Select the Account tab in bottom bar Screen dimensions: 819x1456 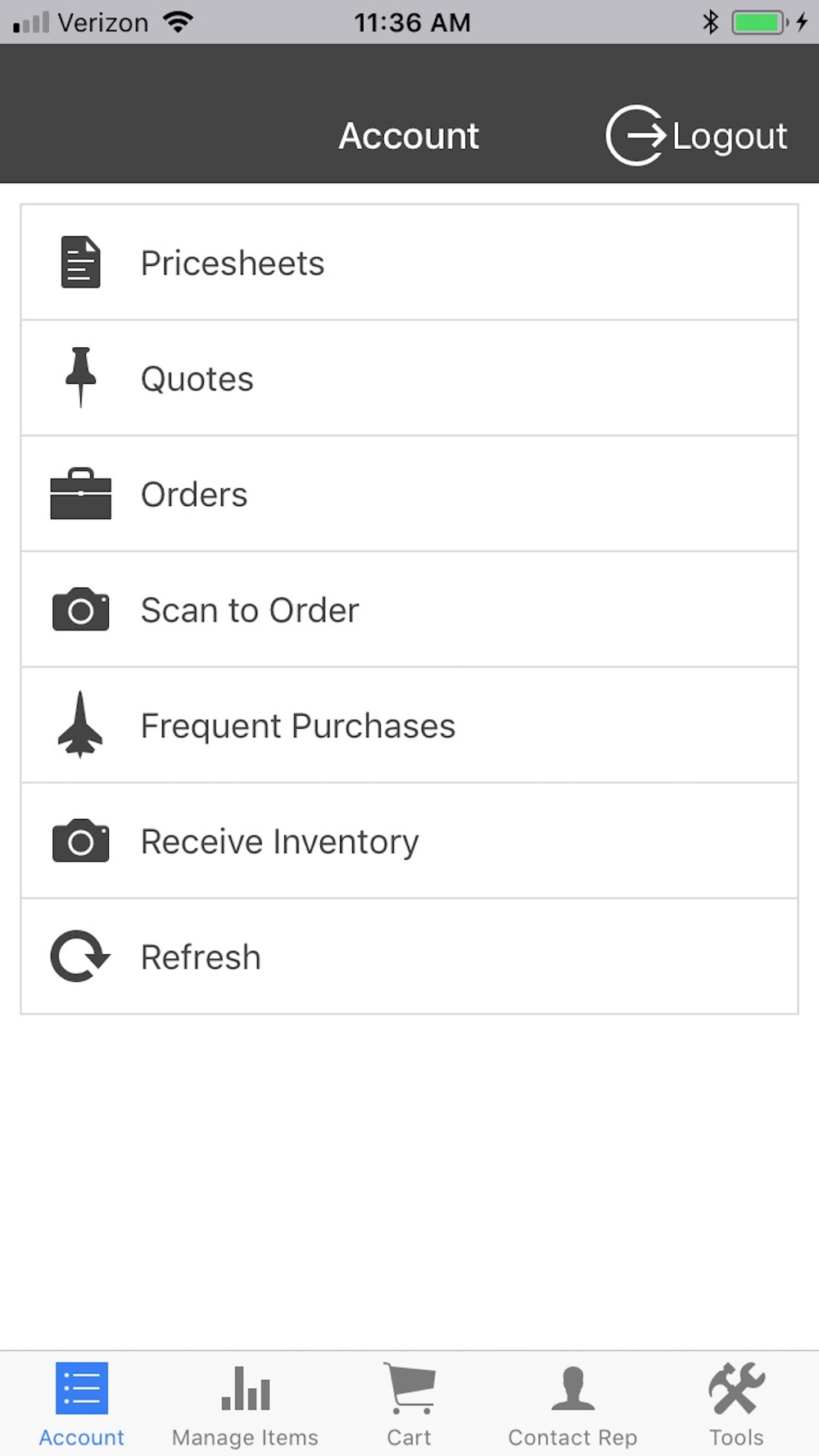point(81,1404)
